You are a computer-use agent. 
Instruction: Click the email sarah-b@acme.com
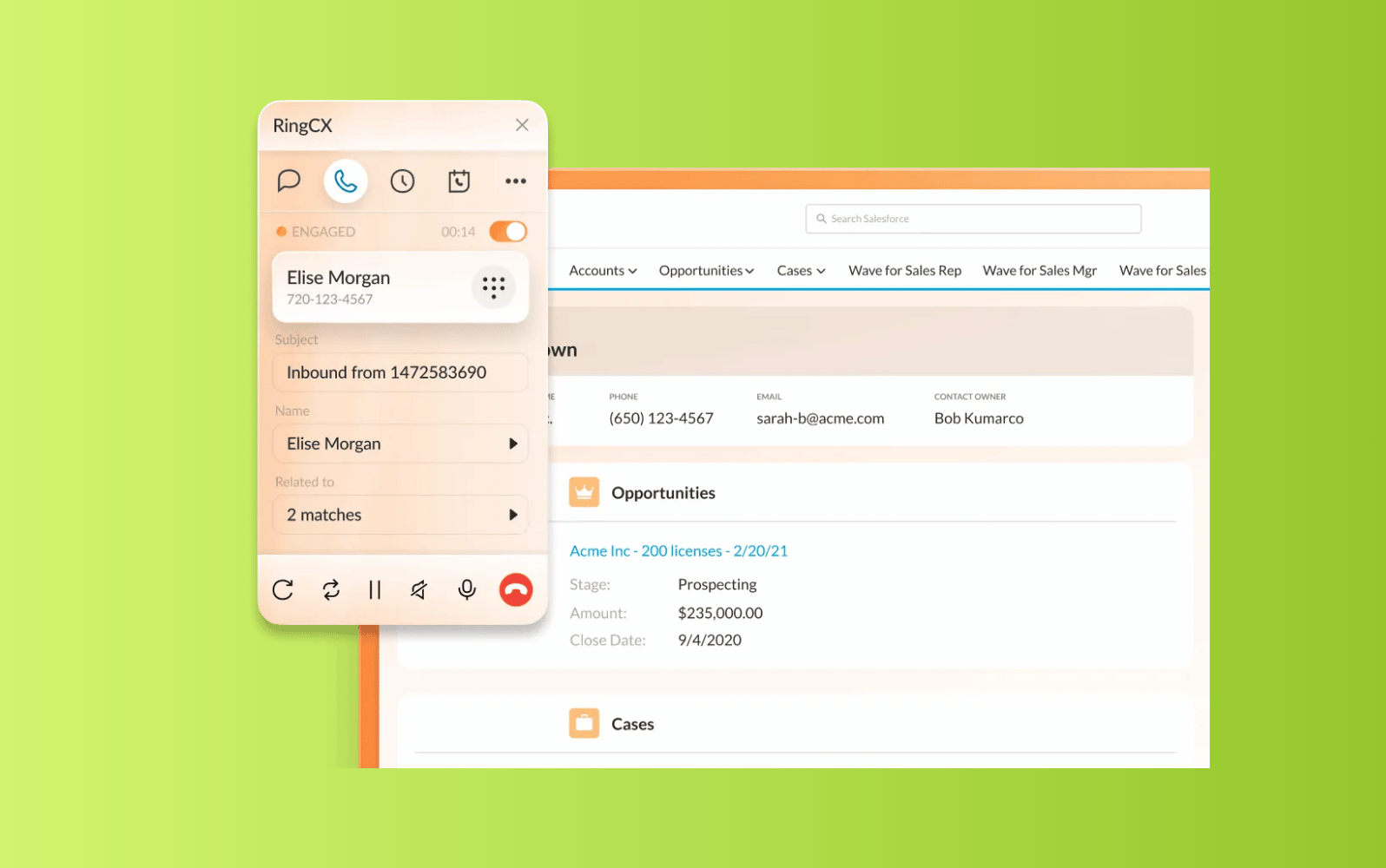(821, 418)
